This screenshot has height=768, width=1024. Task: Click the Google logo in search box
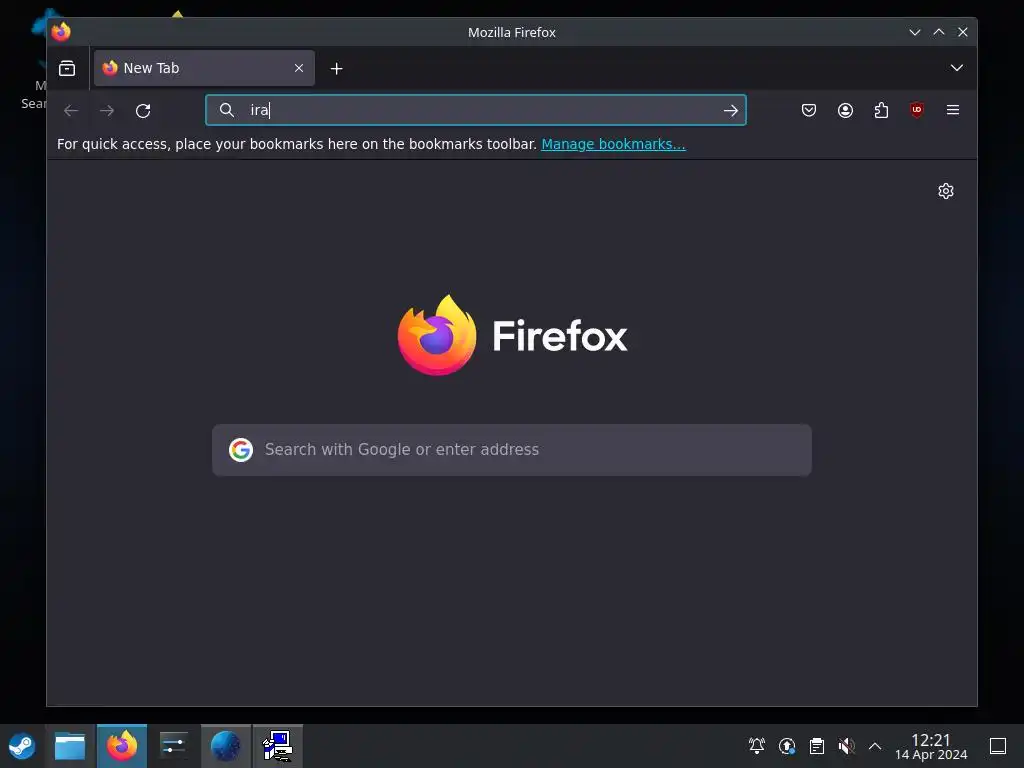coord(241,450)
